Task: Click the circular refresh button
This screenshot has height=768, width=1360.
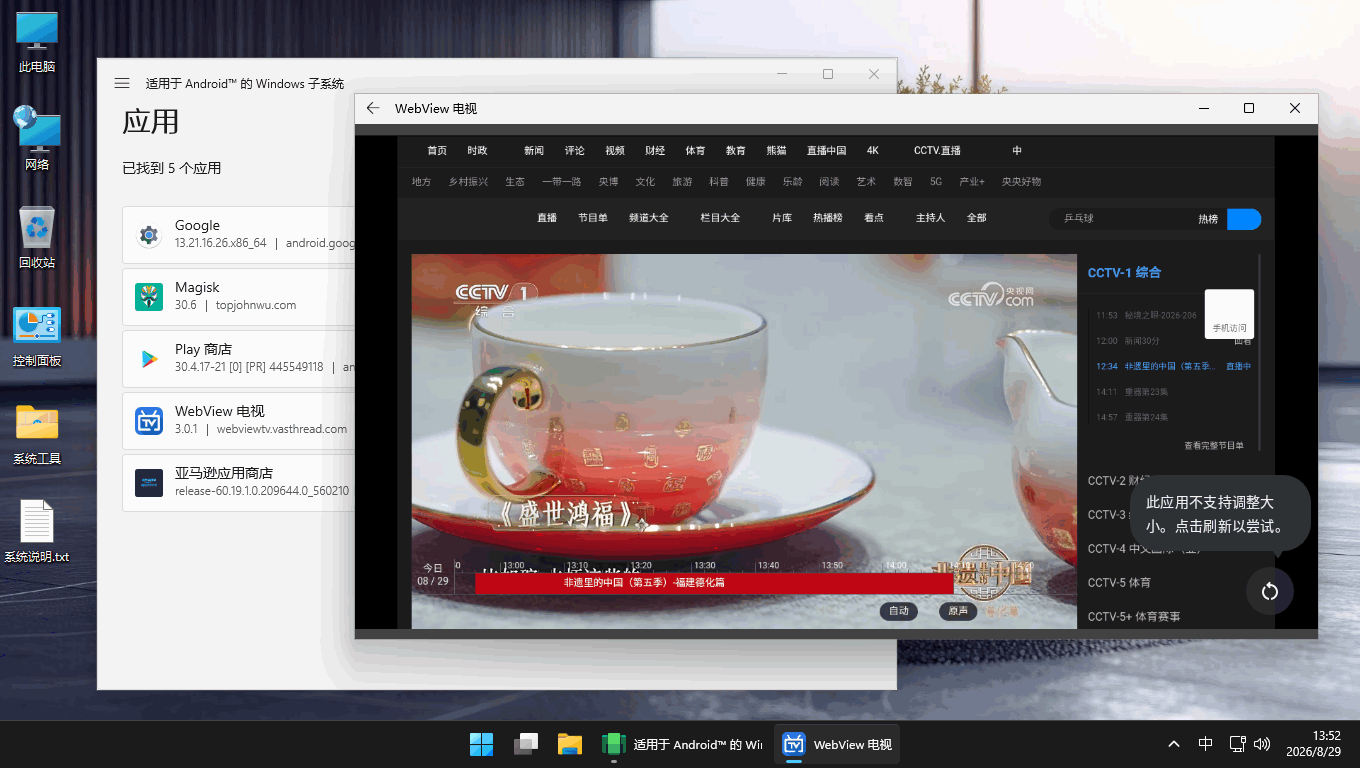Action: pyautogui.click(x=1270, y=591)
